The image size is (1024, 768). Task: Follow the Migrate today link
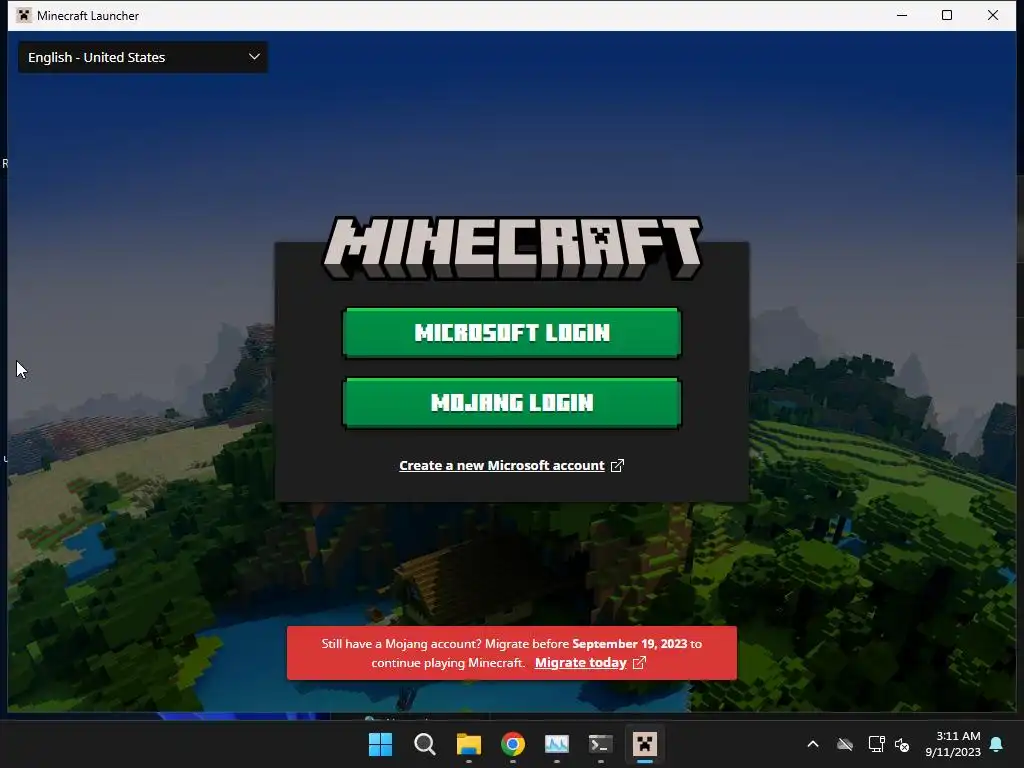(581, 663)
